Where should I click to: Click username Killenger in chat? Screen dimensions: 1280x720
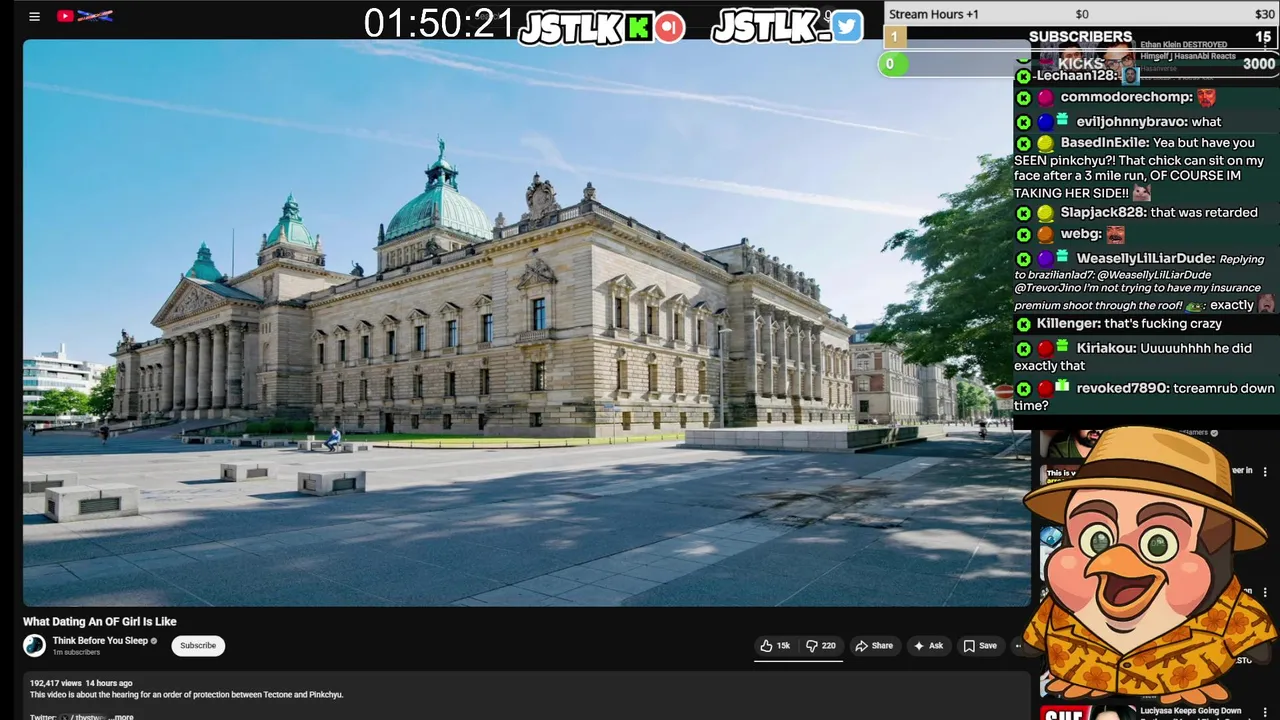(x=1067, y=324)
